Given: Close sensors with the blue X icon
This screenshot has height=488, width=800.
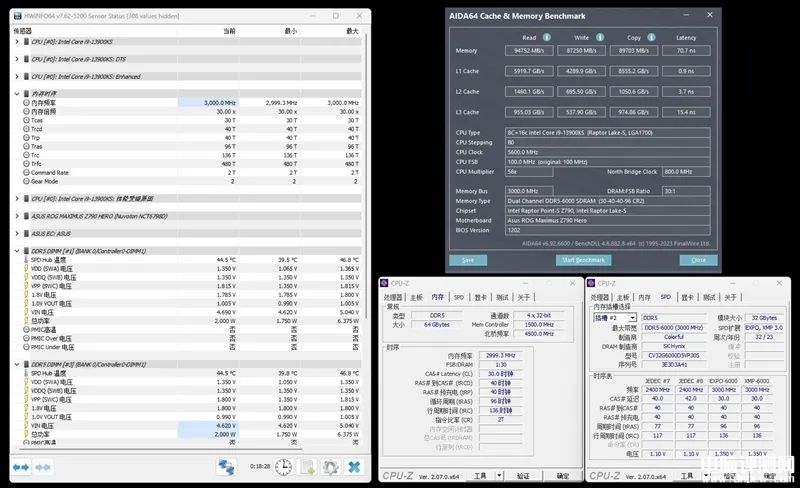Looking at the screenshot, I should pyautogui.click(x=354, y=467).
